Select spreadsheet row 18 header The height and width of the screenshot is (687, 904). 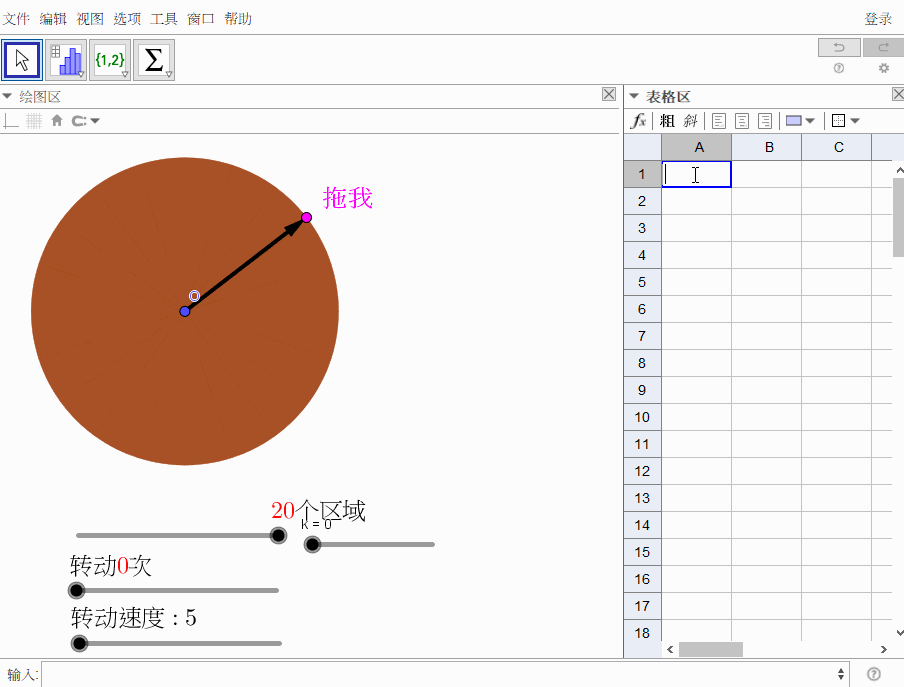coord(642,633)
